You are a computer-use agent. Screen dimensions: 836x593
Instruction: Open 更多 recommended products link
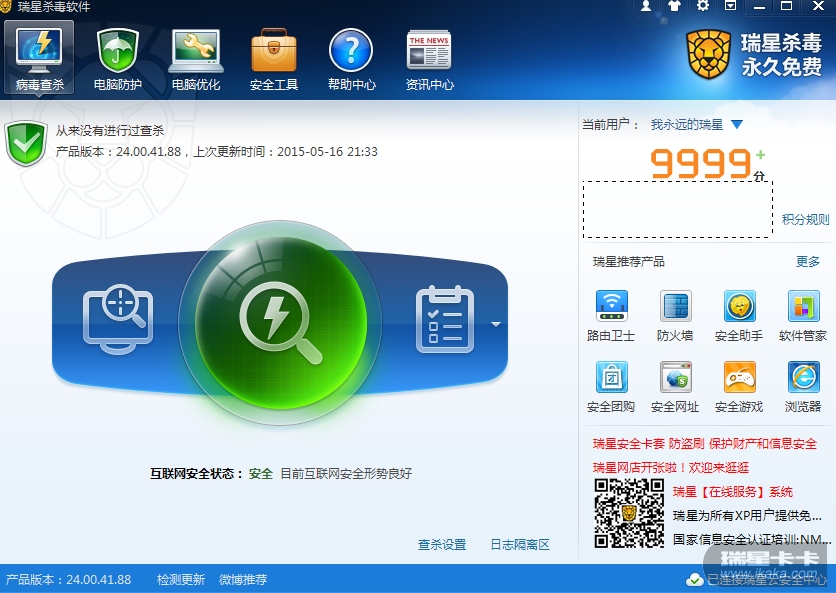808,261
